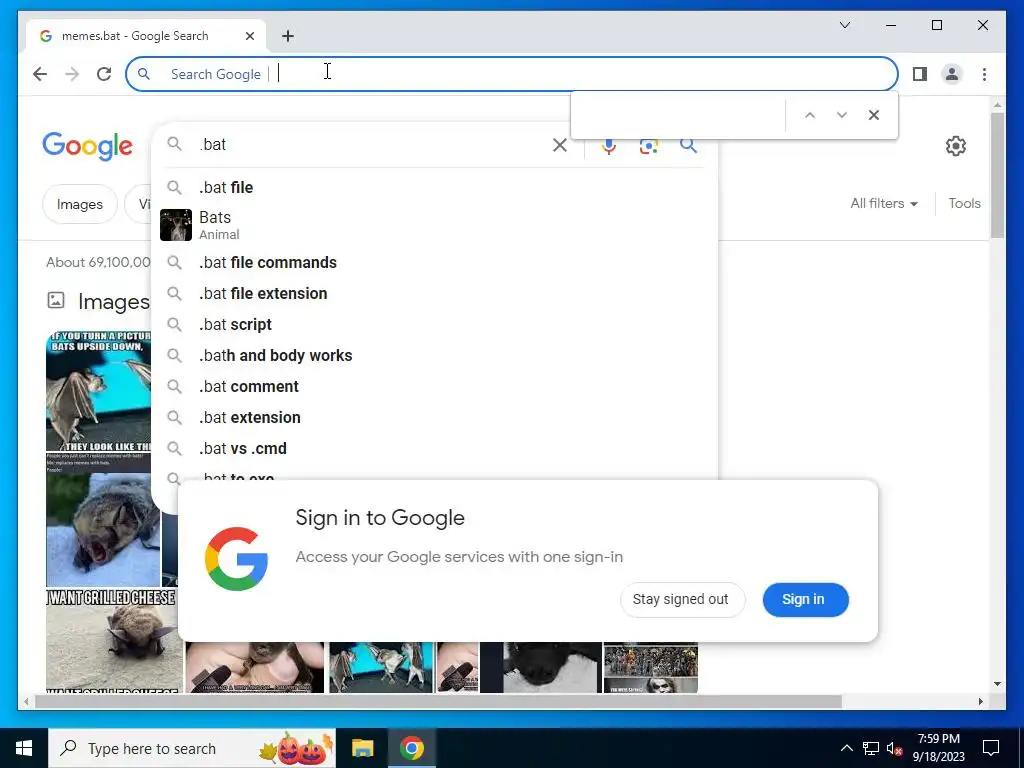Choose the ".bat vs .cmd" suggestion
Image resolution: width=1024 pixels, height=768 pixels.
point(434,449)
